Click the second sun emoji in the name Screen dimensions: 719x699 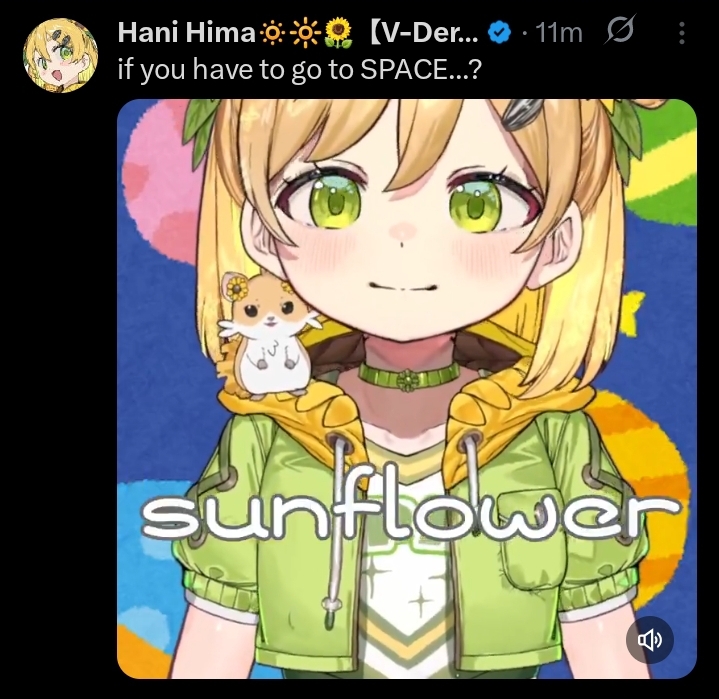click(x=305, y=33)
